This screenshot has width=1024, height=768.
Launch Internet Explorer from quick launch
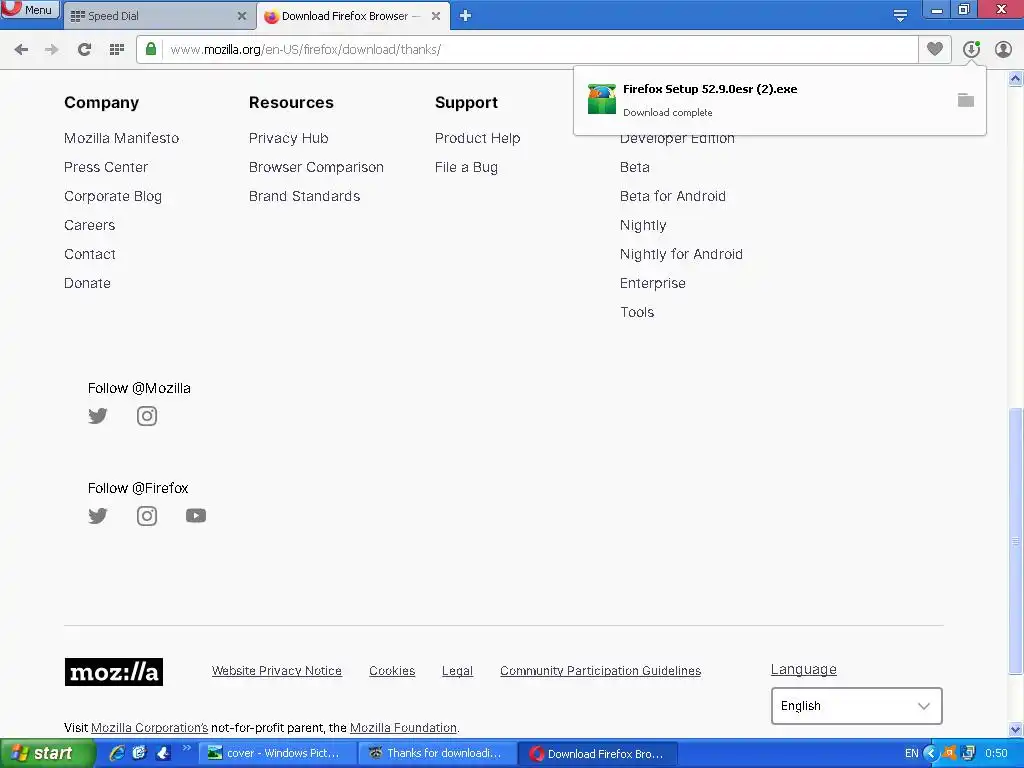(117, 753)
